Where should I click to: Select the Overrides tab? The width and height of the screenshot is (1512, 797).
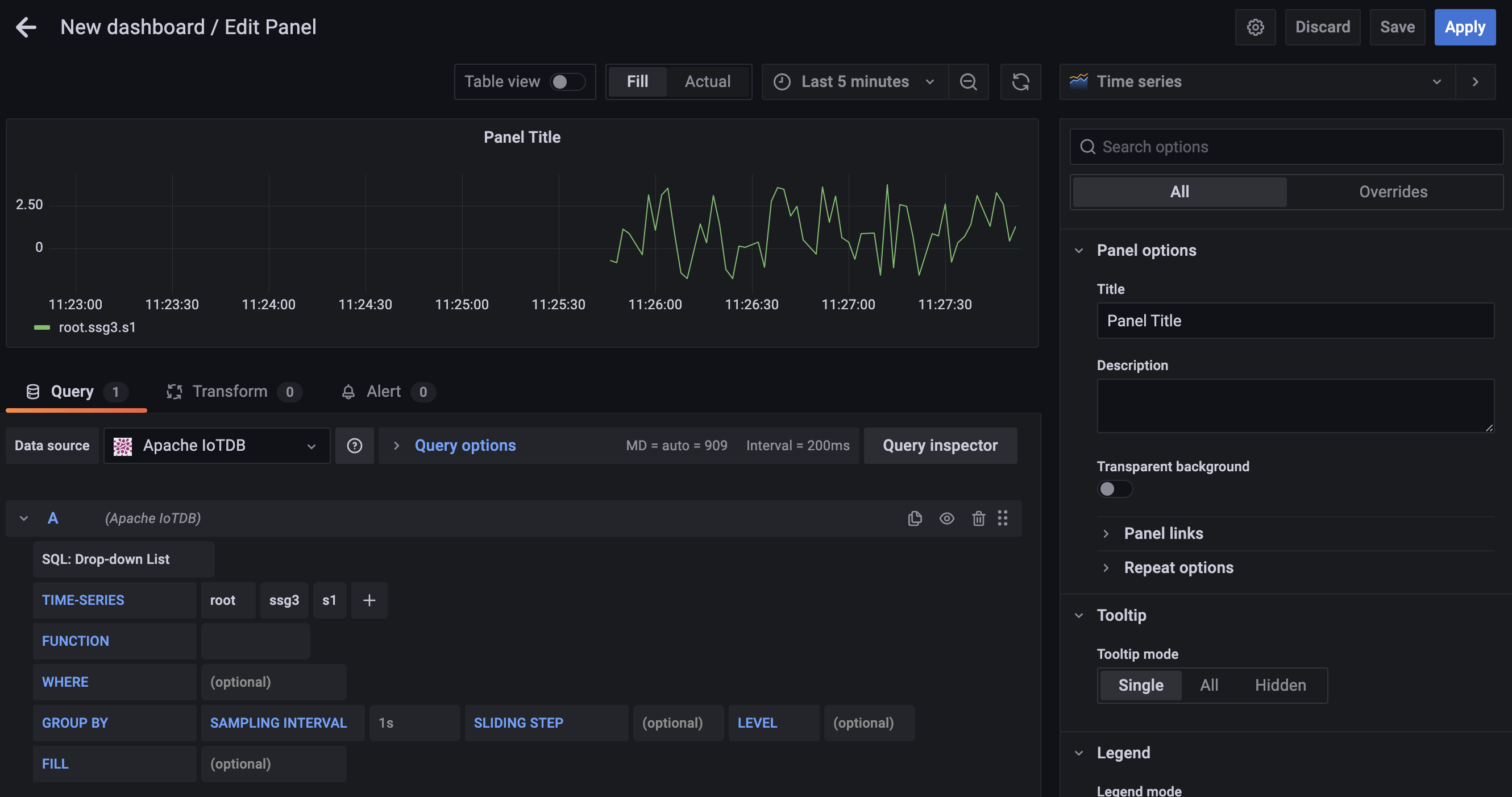click(1392, 192)
